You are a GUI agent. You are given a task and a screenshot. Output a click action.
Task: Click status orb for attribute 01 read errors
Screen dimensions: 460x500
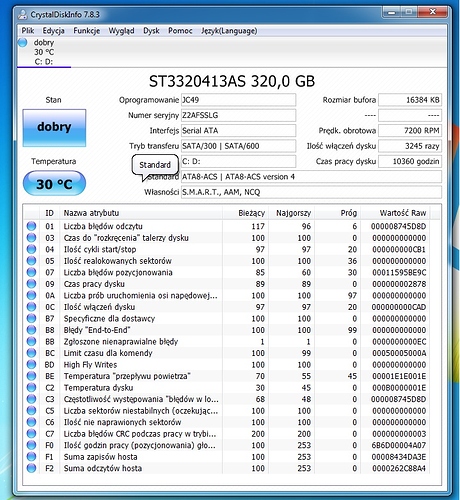pyautogui.click(x=31, y=226)
